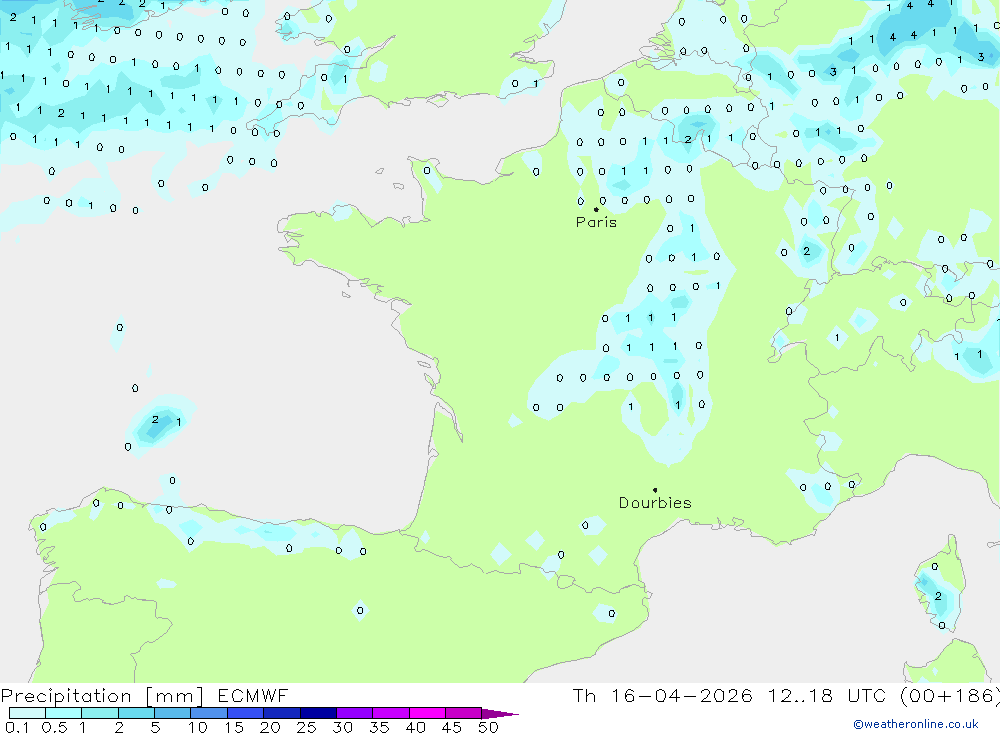This screenshot has height=733, width=1000.
Task: Click the 12..18 UTC time range
Action: pos(827,695)
